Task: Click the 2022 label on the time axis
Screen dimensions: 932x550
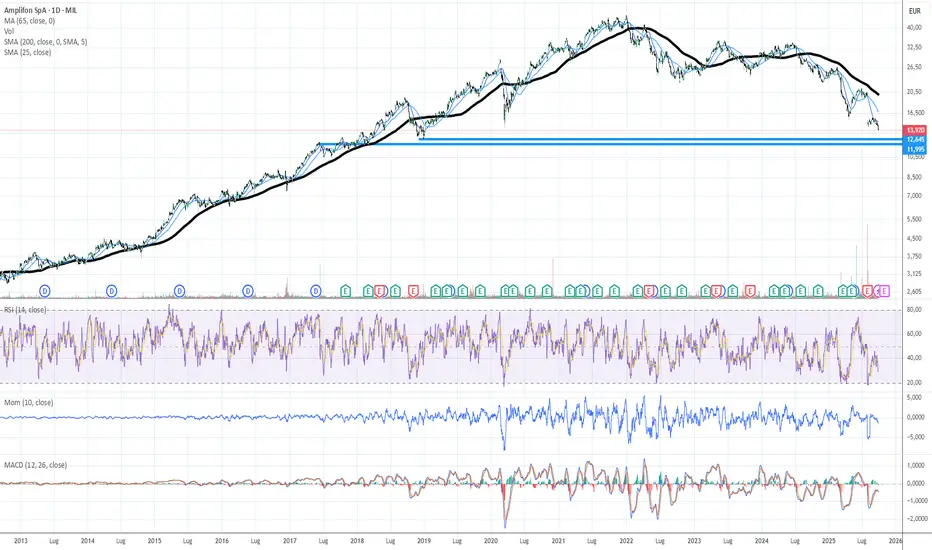Action: (x=626, y=541)
